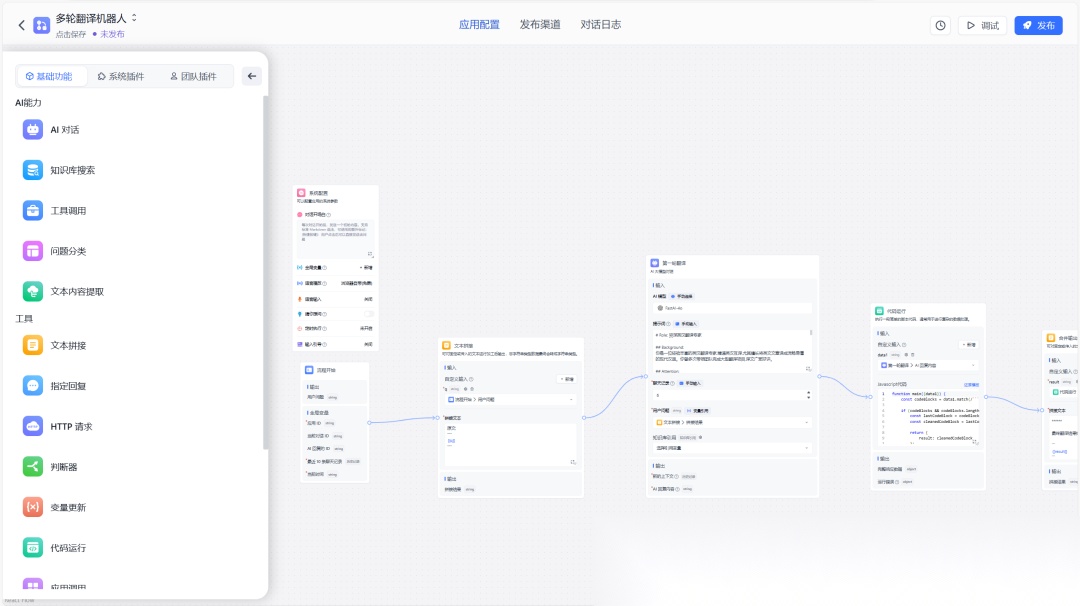Go back with the header left arrow

coord(21,25)
